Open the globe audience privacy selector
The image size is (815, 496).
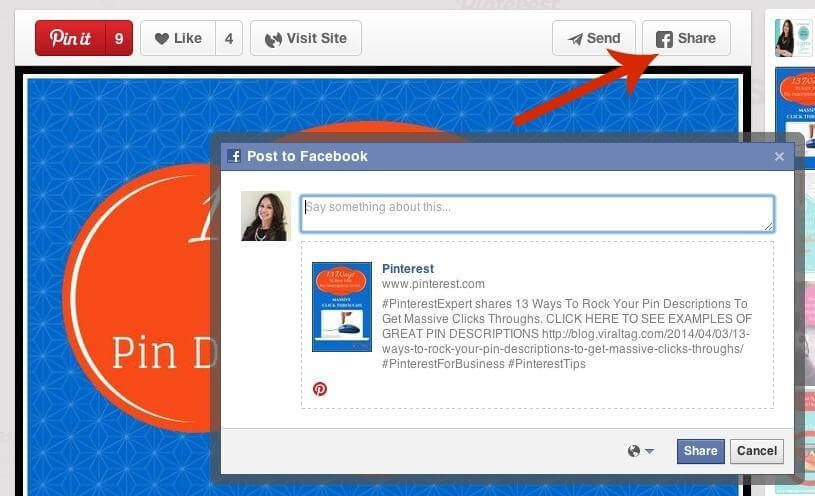634,451
